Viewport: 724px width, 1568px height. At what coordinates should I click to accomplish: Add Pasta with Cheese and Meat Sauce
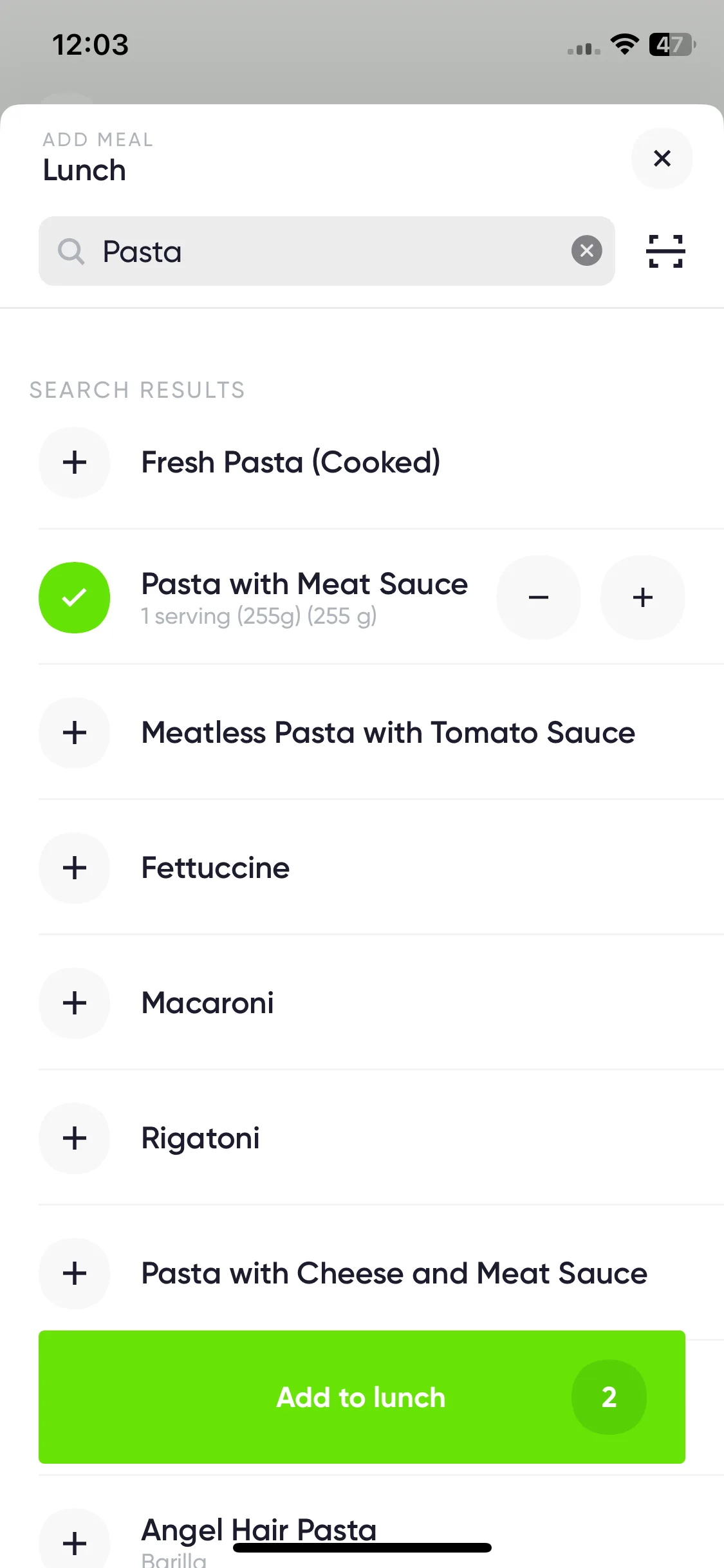(x=75, y=1273)
